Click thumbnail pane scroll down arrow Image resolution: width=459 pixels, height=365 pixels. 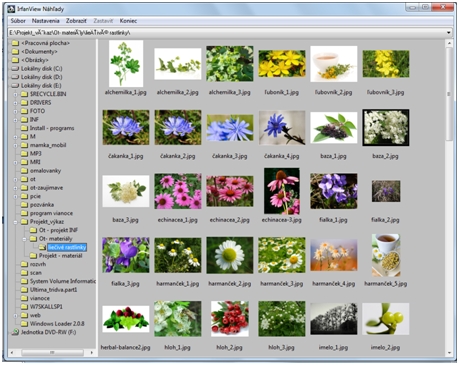click(x=449, y=353)
